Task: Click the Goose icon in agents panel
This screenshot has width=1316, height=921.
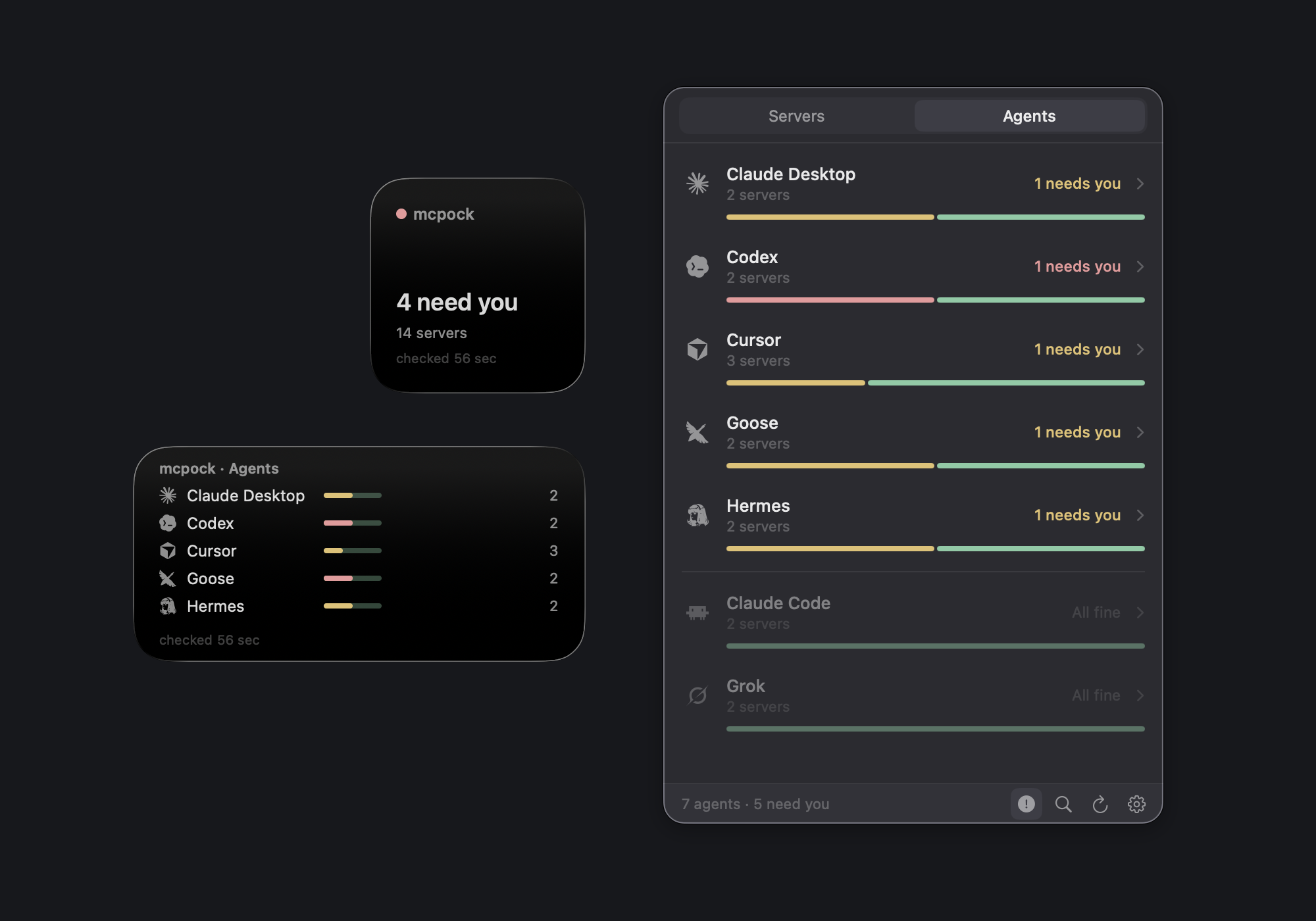Action: click(697, 432)
